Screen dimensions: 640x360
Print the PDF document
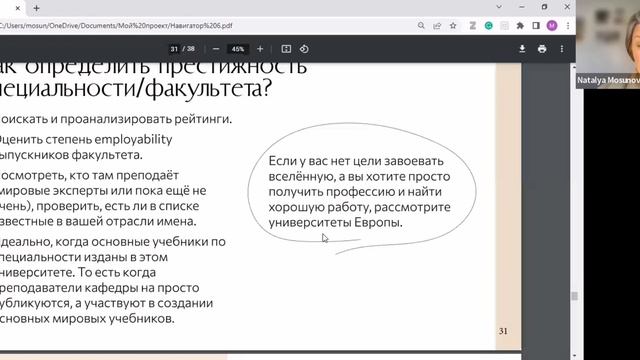pos(542,49)
